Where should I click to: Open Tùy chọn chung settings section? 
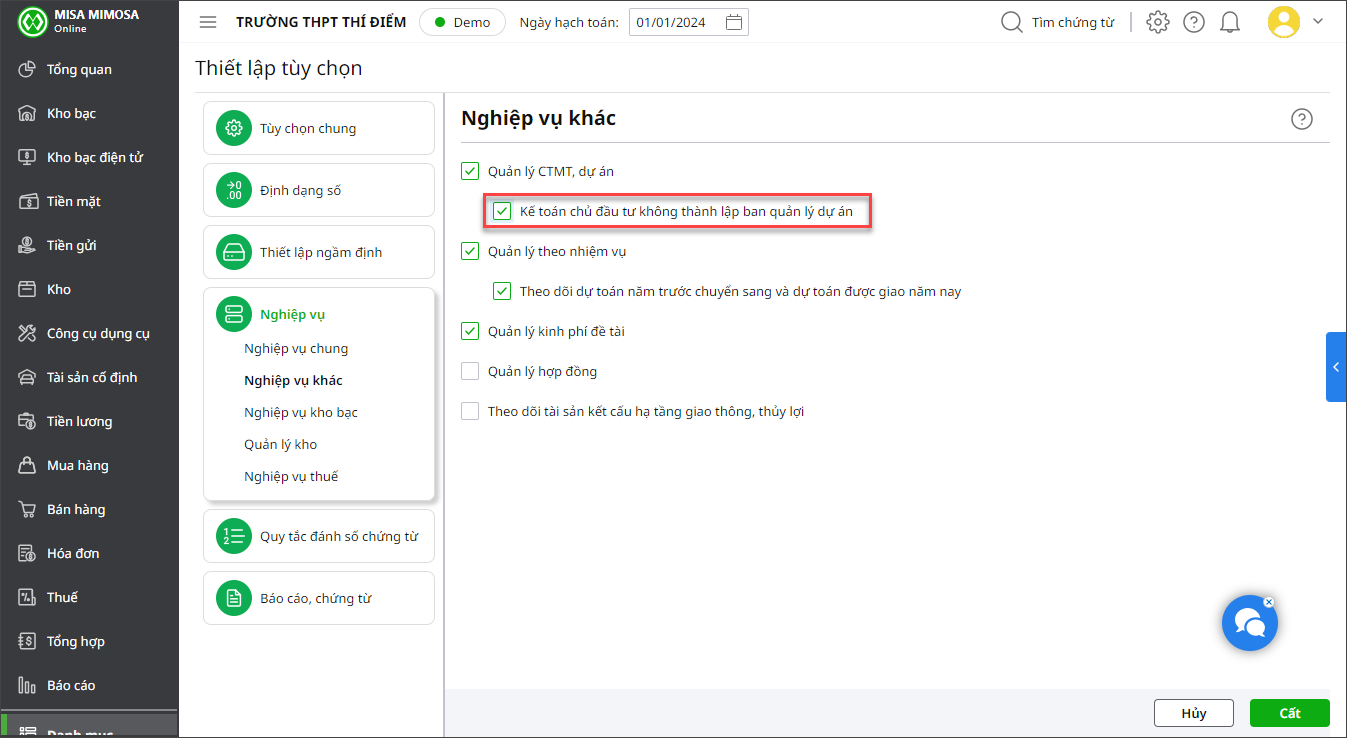[x=319, y=128]
